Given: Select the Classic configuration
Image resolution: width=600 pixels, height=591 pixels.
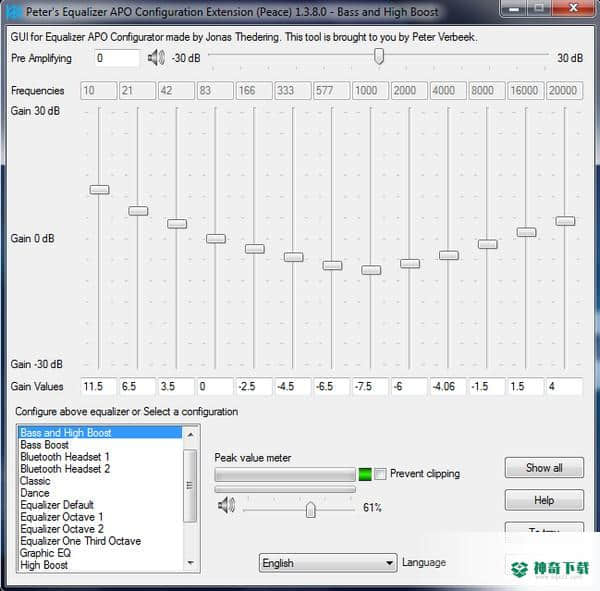Looking at the screenshot, I should [x=101, y=481].
